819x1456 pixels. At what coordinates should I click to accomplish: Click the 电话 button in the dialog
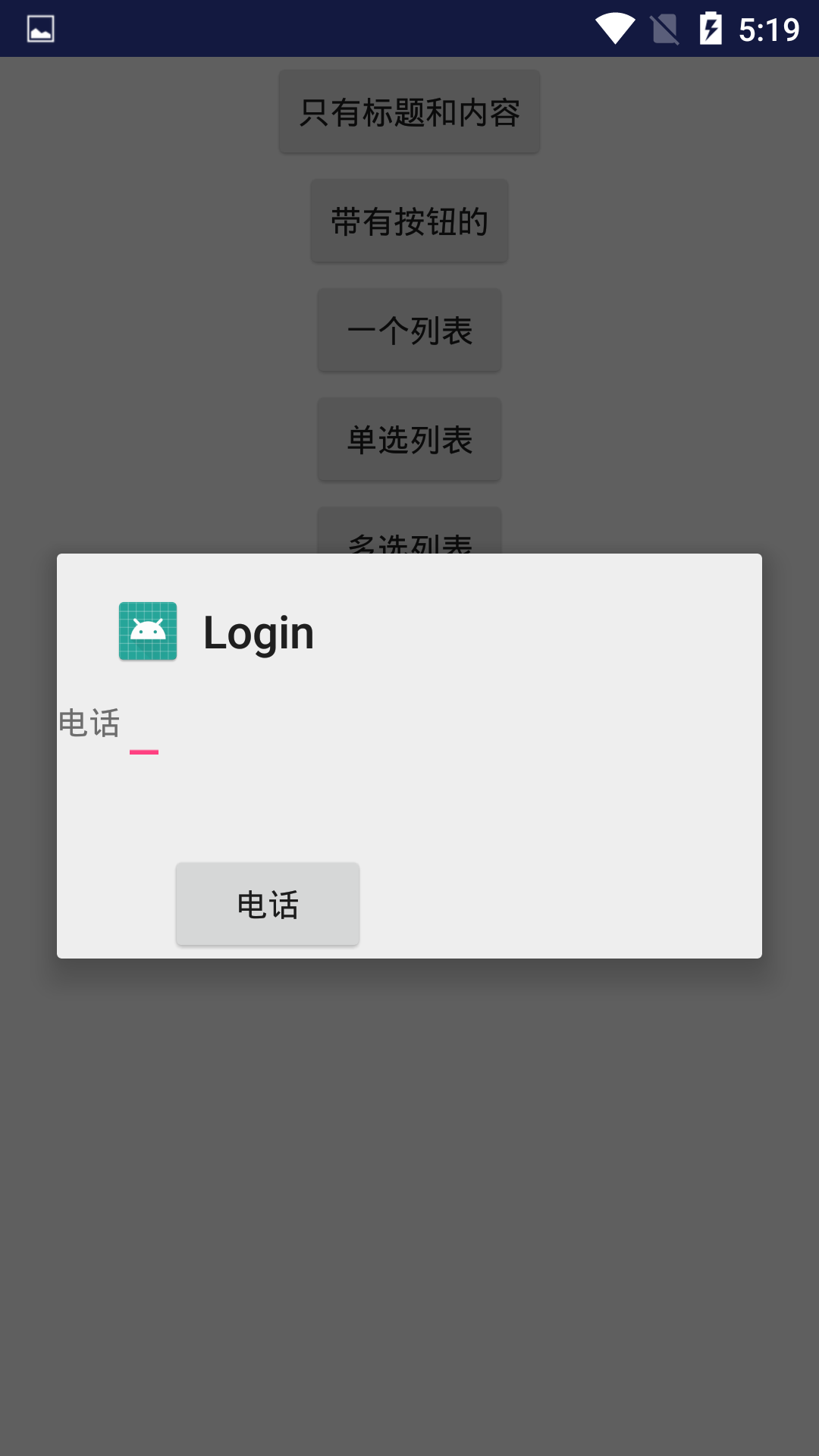268,904
